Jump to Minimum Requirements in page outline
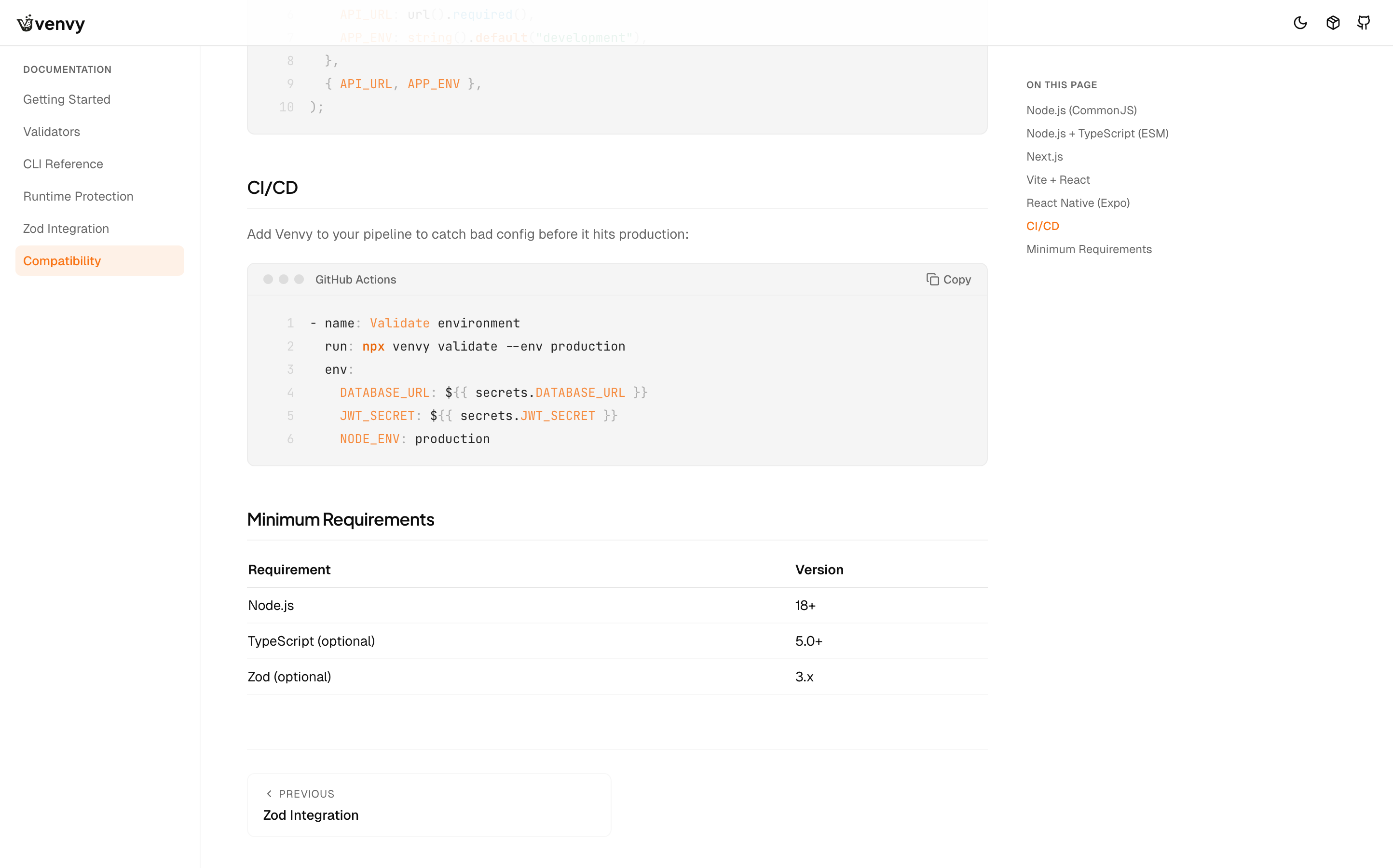 click(x=1089, y=249)
